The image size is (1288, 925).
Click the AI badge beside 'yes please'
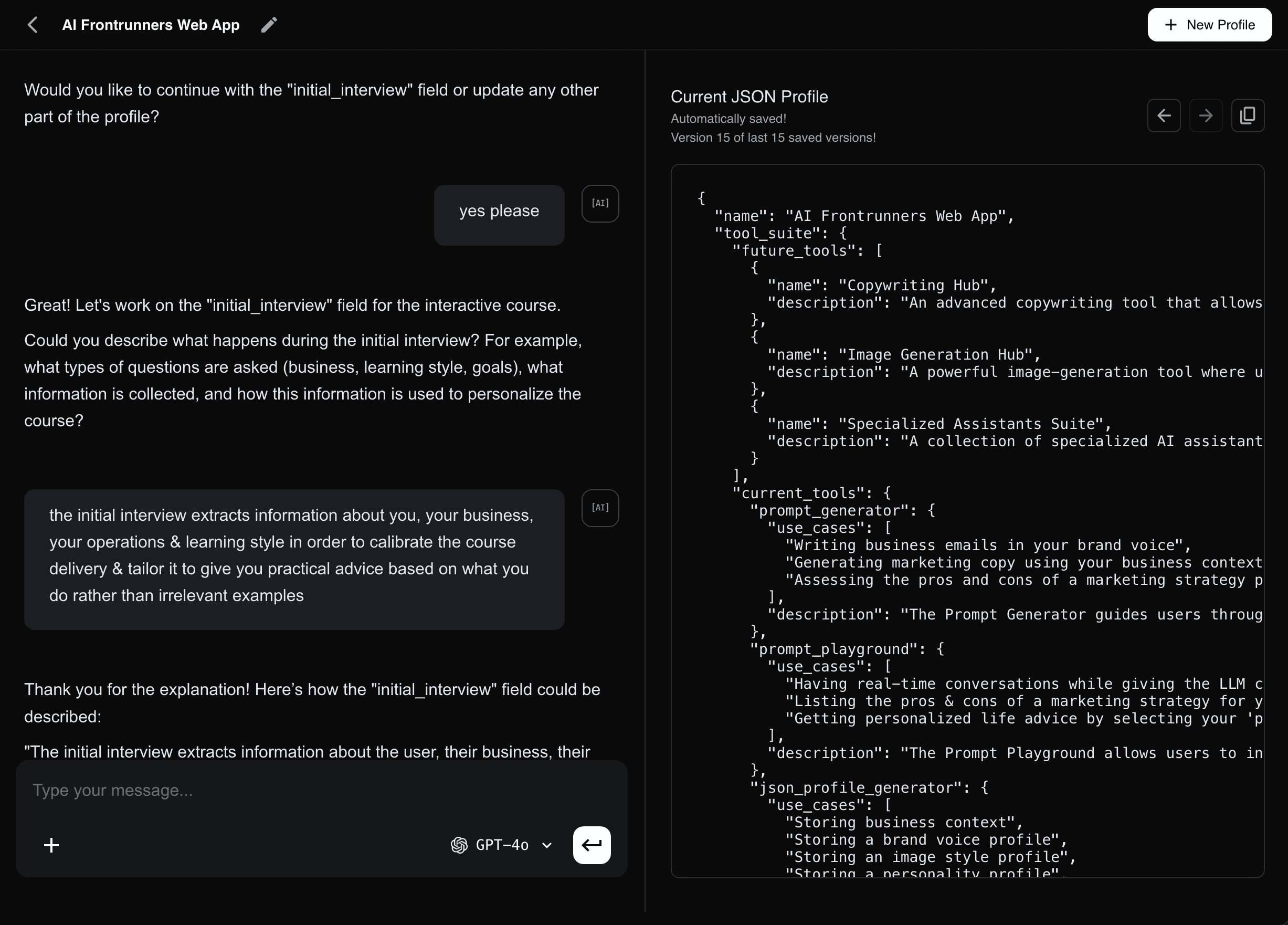tap(600, 203)
